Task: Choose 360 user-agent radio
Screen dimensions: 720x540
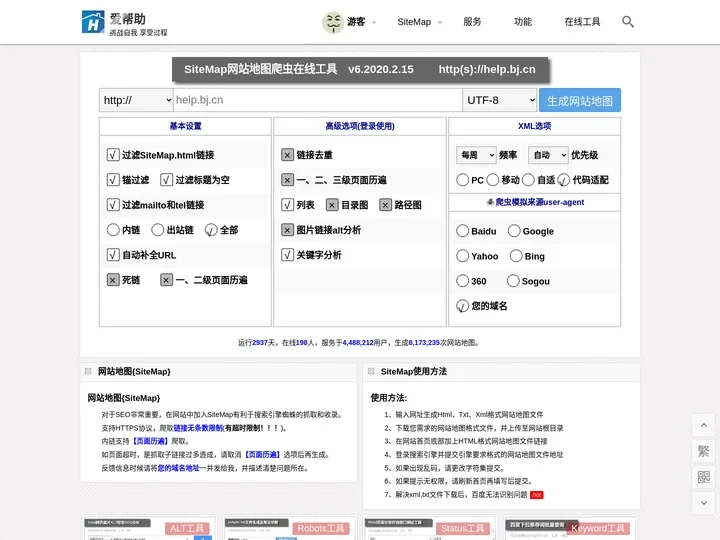Action: click(x=462, y=281)
